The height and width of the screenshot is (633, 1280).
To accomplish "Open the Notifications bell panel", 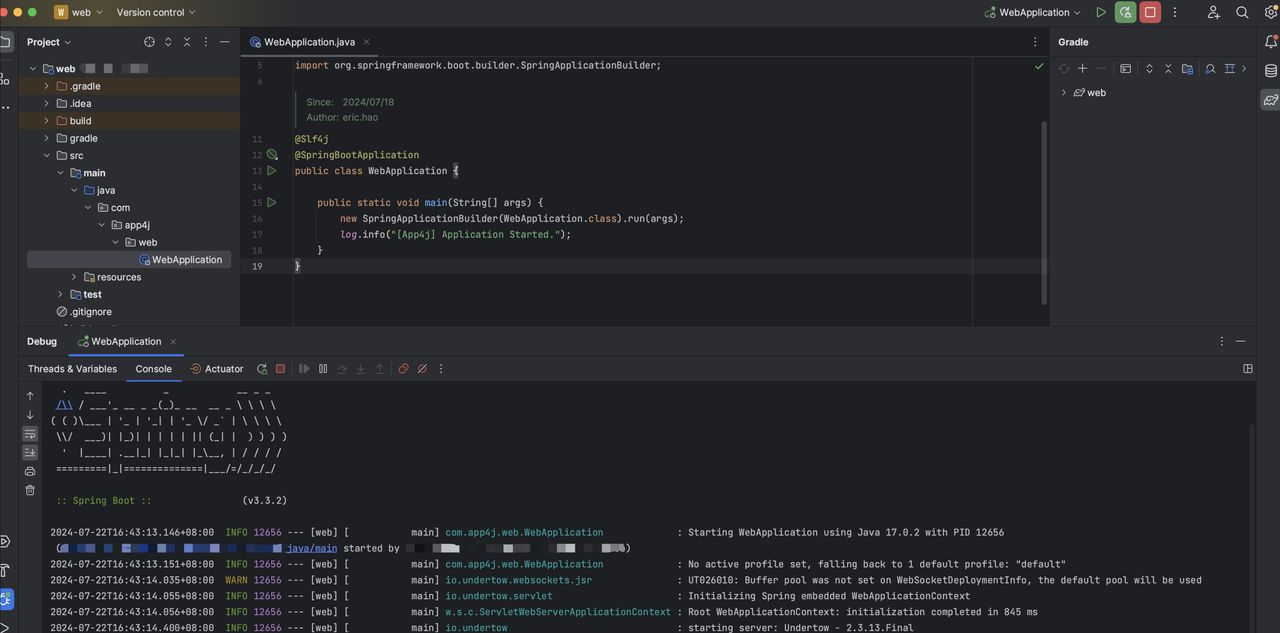I will 1270,42.
